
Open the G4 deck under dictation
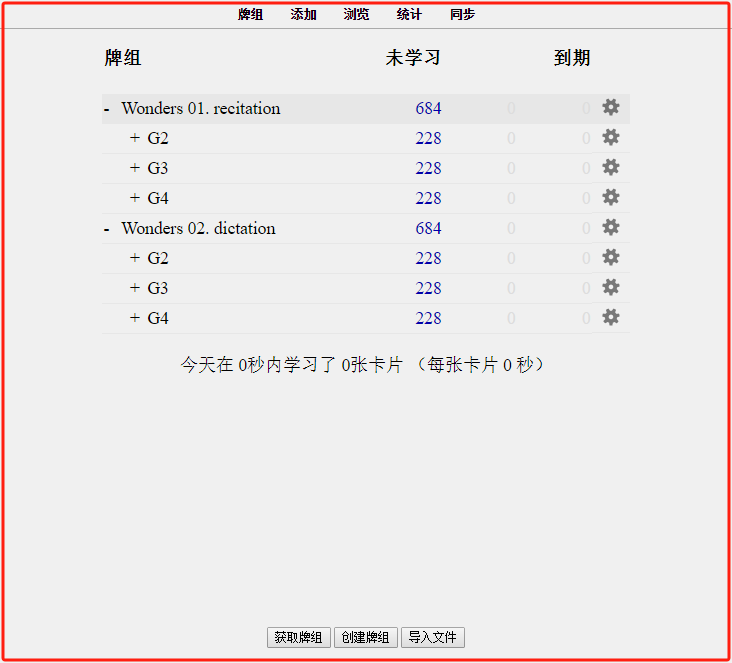(x=158, y=318)
